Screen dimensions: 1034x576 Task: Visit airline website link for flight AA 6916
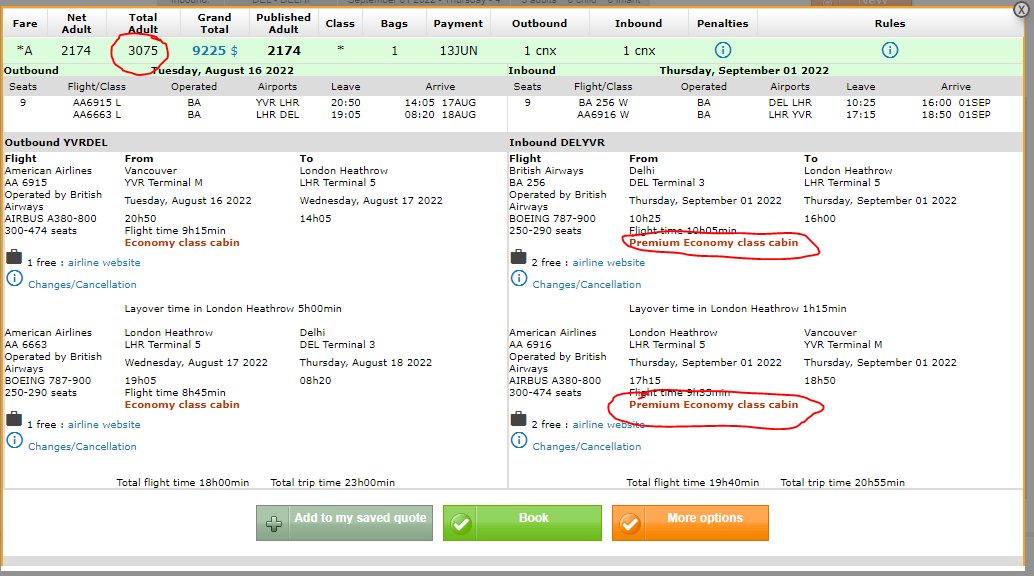tap(608, 425)
